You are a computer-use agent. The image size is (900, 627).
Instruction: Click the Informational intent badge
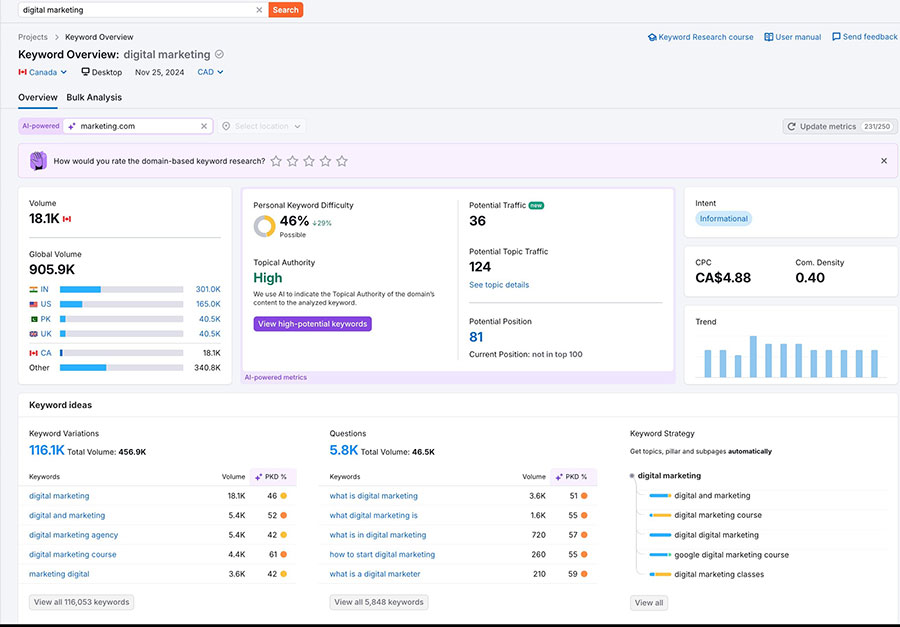(x=723, y=219)
